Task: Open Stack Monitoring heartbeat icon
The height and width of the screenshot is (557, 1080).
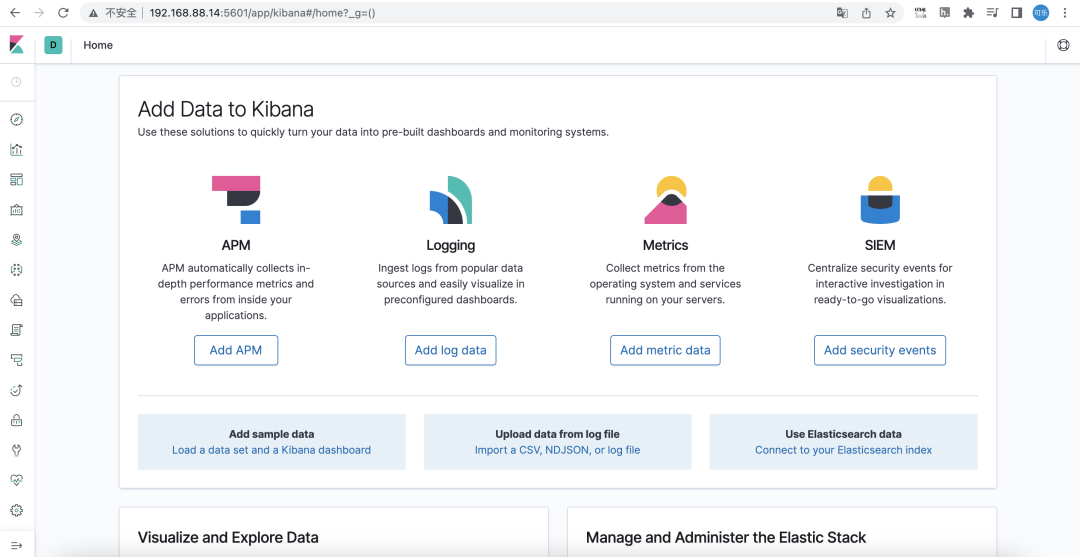Action: pyautogui.click(x=16, y=480)
